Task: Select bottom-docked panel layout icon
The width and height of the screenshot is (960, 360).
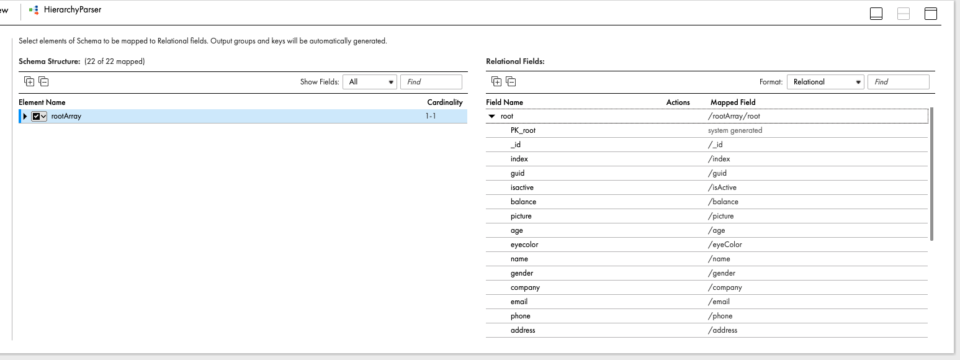Action: tap(876, 13)
